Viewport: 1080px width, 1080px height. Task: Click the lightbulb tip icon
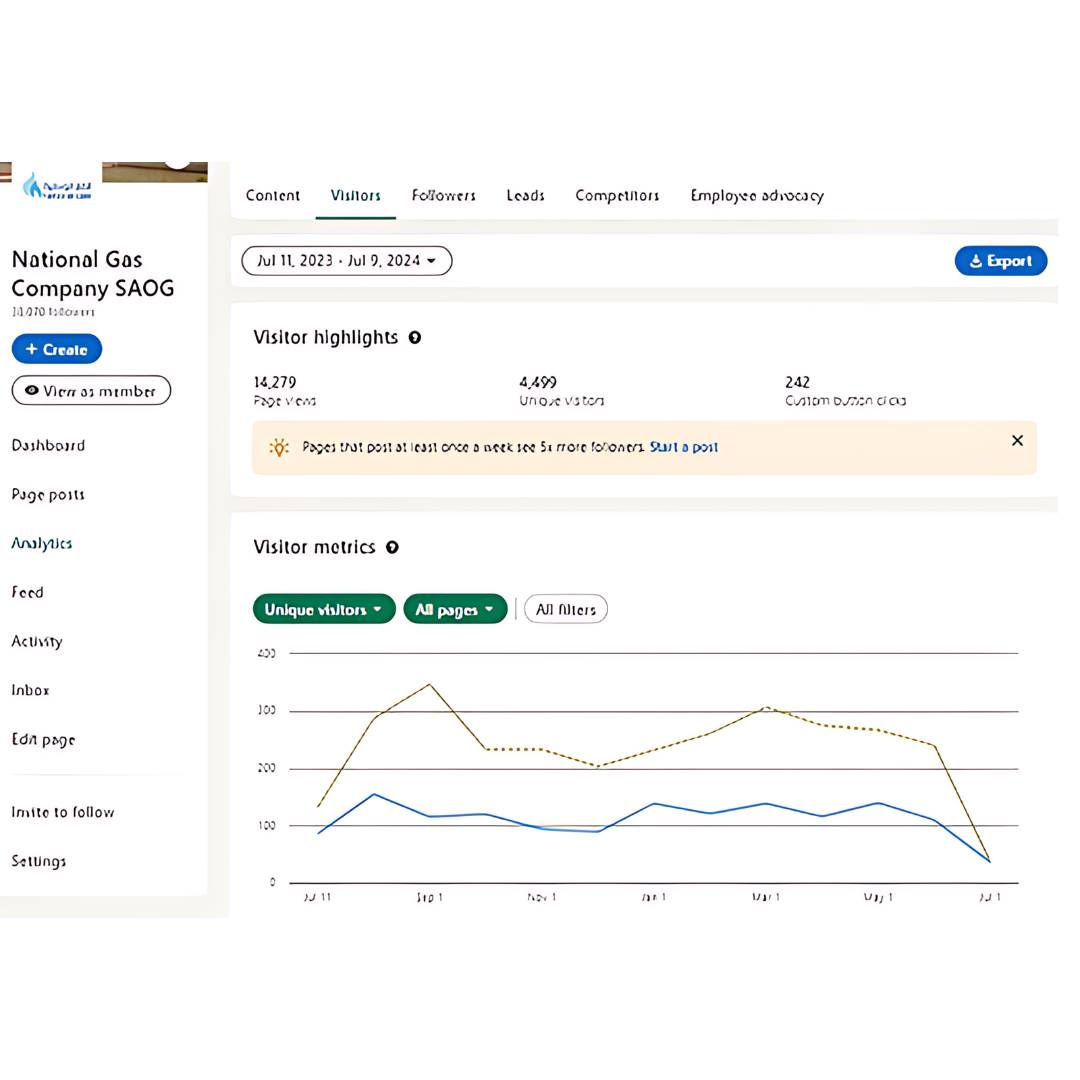(279, 447)
